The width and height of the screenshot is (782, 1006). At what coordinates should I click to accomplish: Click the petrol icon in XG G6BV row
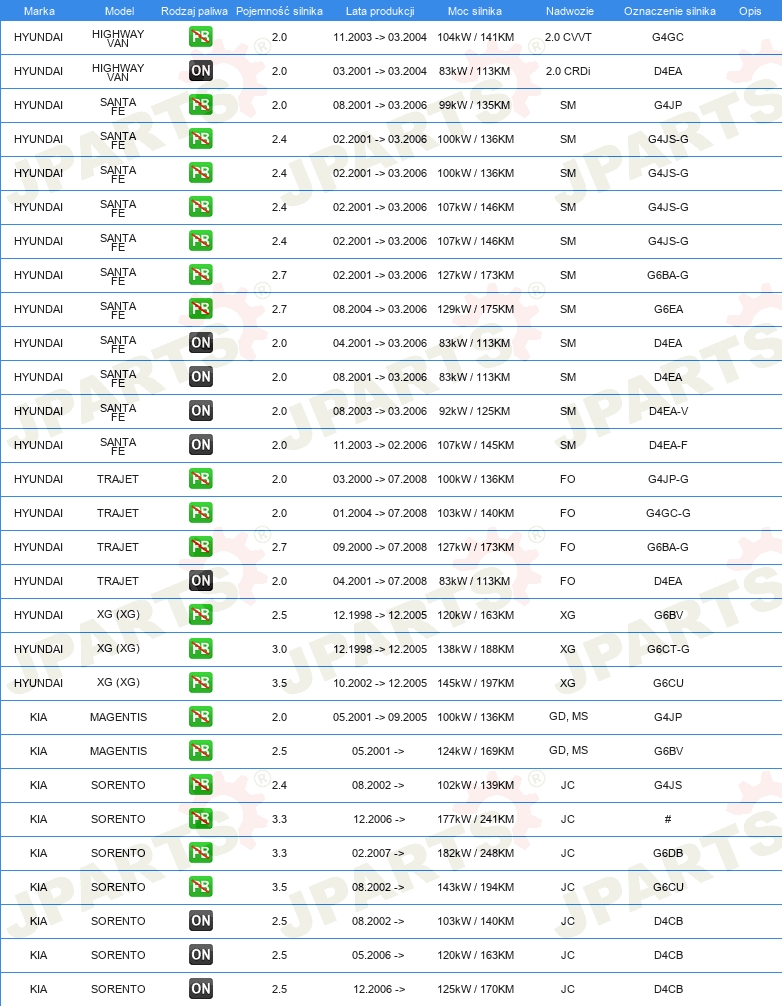click(x=201, y=615)
